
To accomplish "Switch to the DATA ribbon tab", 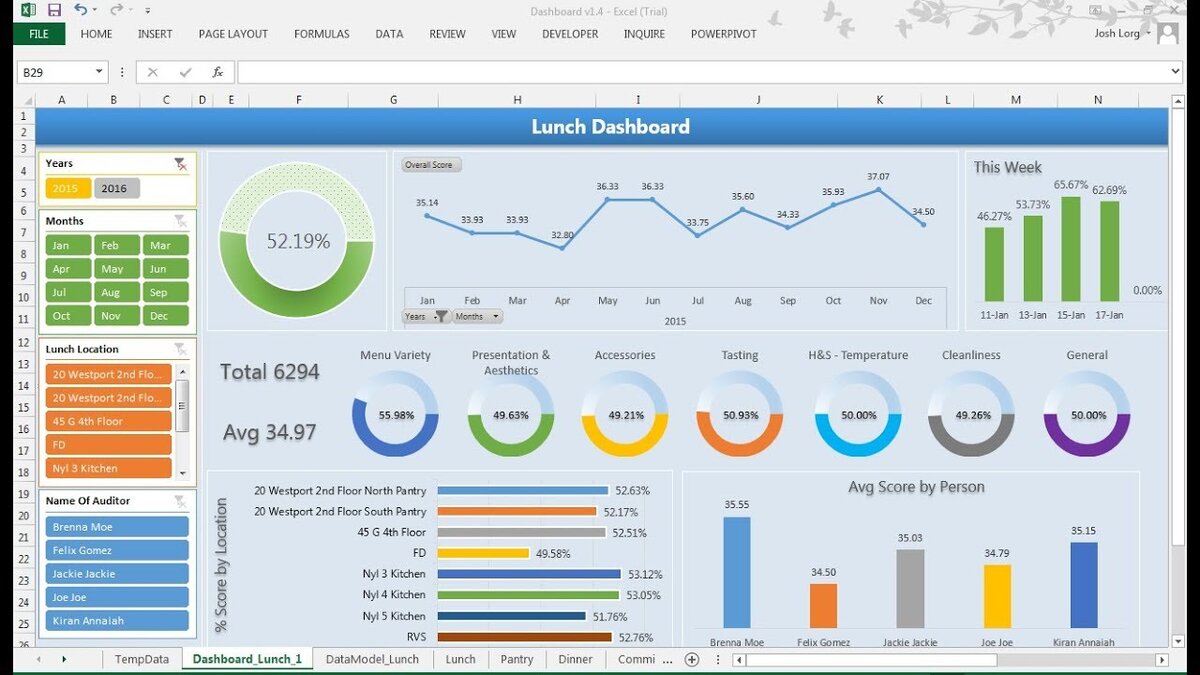I will tap(389, 33).
